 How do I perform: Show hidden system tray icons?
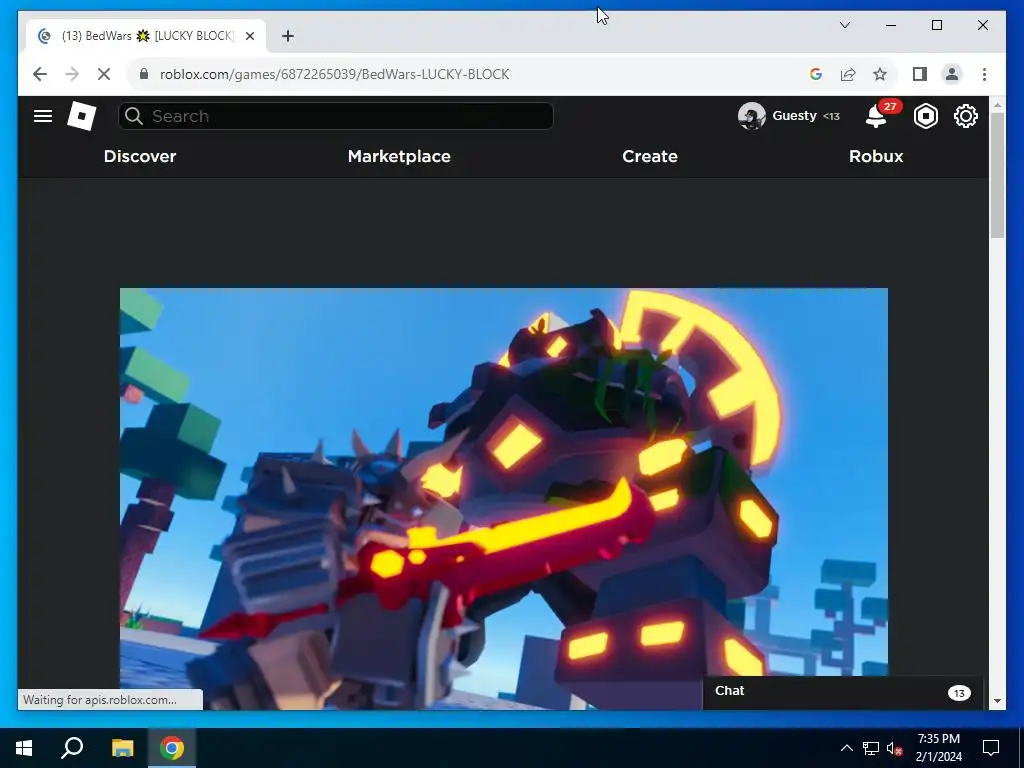pos(846,748)
